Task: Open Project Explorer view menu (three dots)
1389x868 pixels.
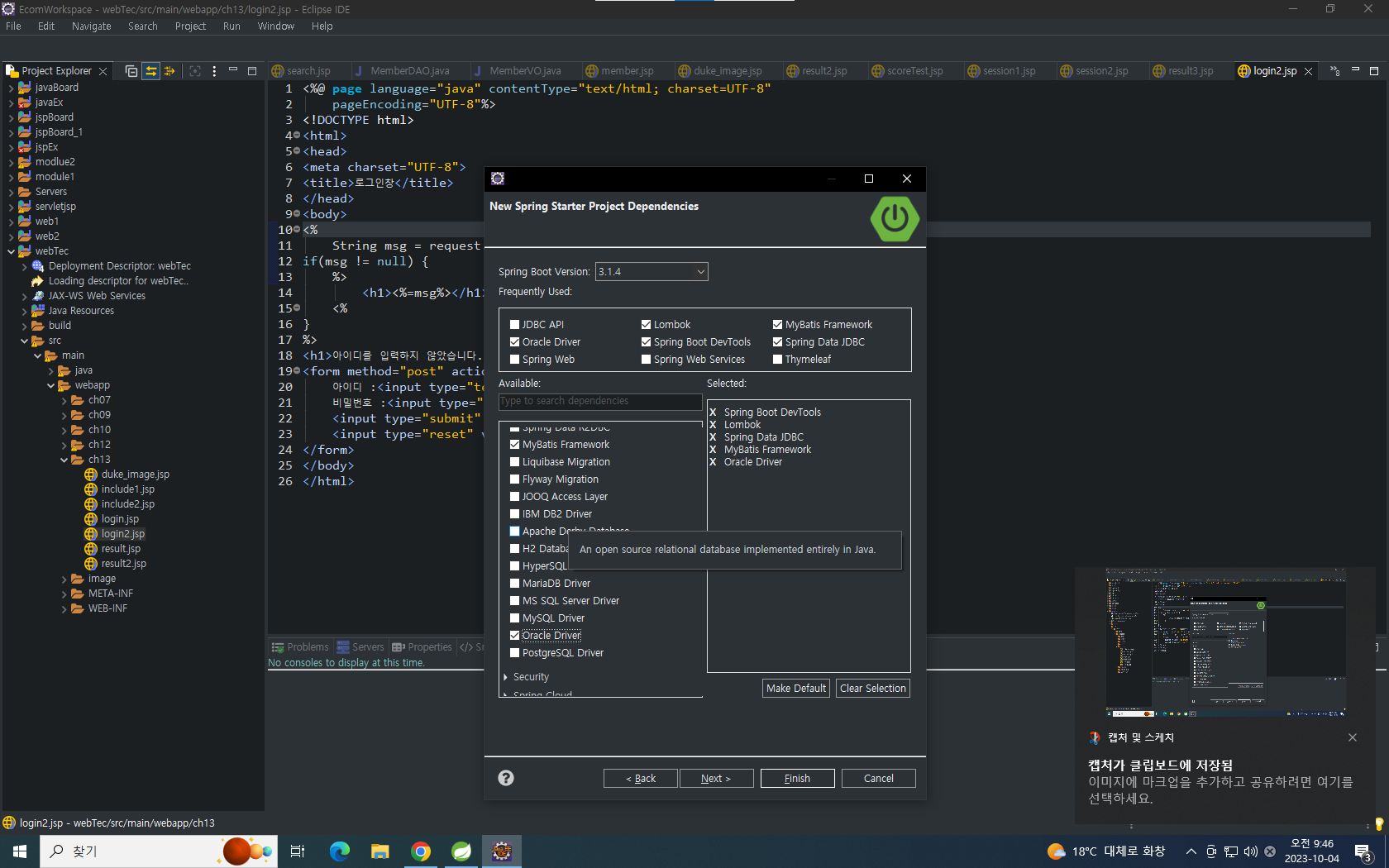Action: click(x=214, y=71)
